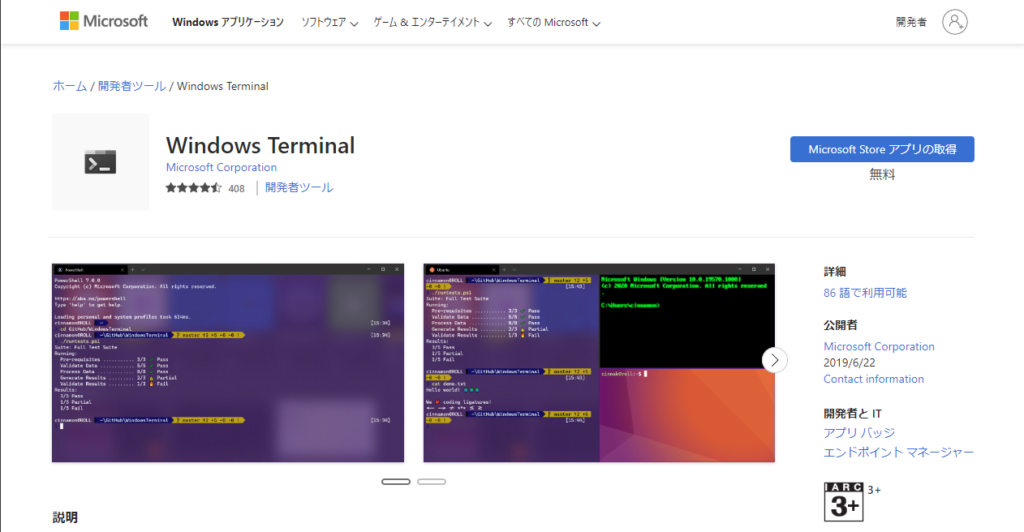Select second carousel page indicator
The height and width of the screenshot is (532, 1024).
432,482
